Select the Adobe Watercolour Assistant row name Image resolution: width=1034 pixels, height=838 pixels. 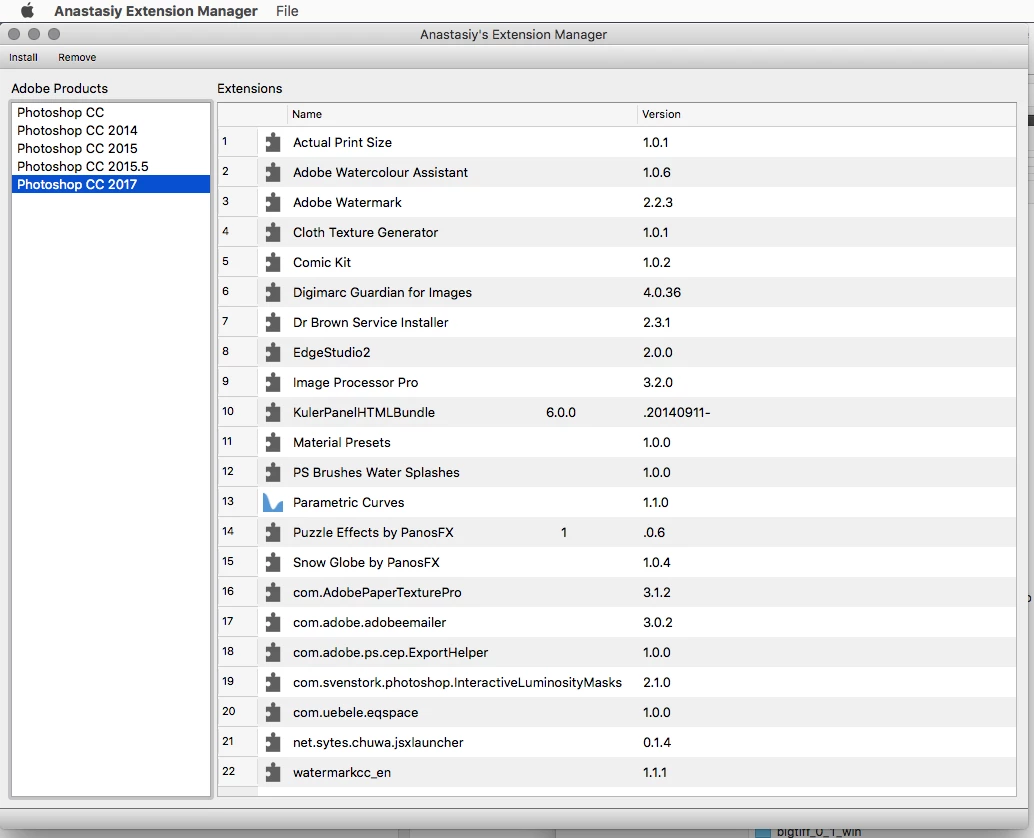tap(380, 173)
